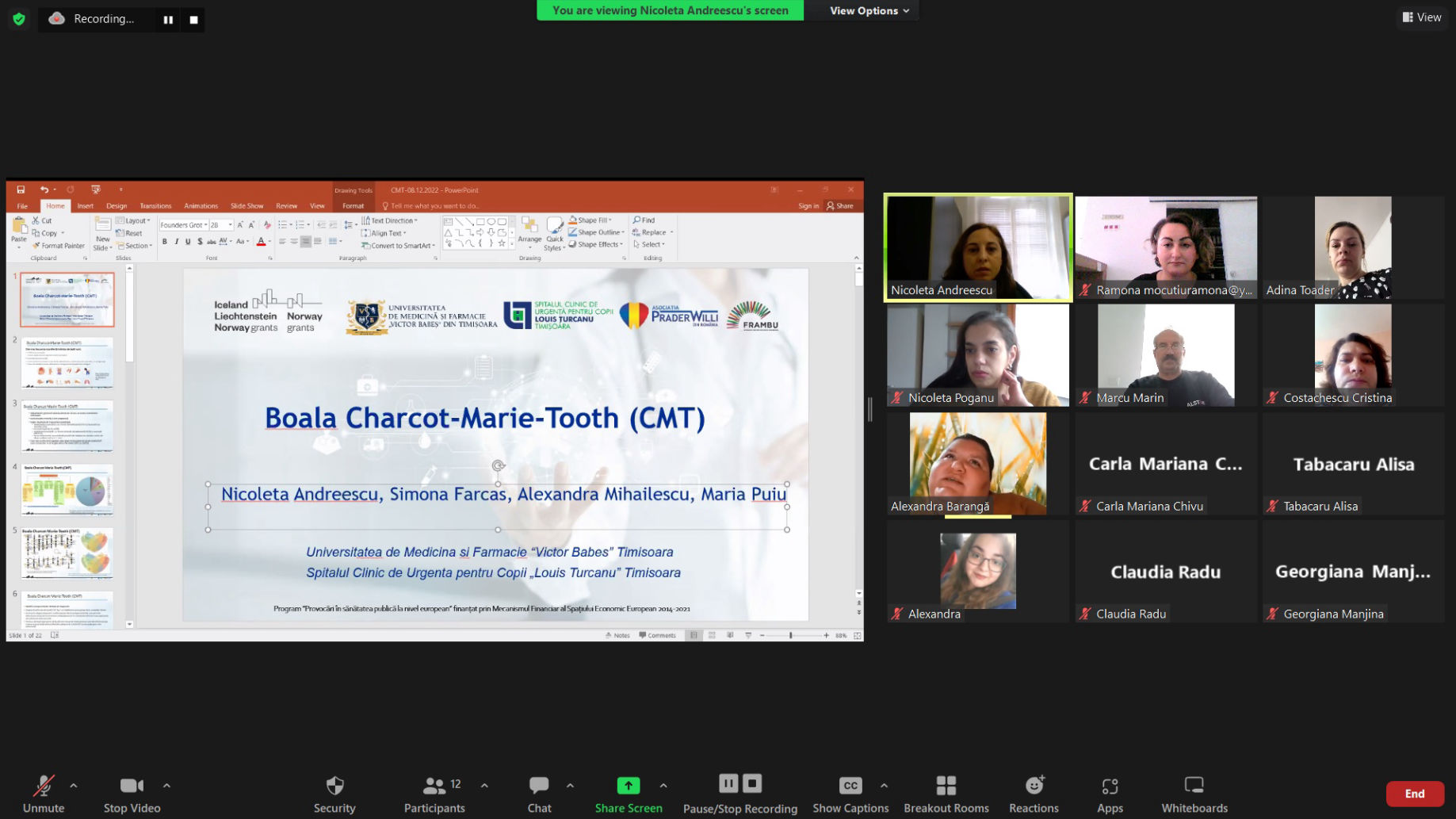This screenshot has height=819, width=1456.
Task: Click the View layout button
Action: click(x=1422, y=17)
